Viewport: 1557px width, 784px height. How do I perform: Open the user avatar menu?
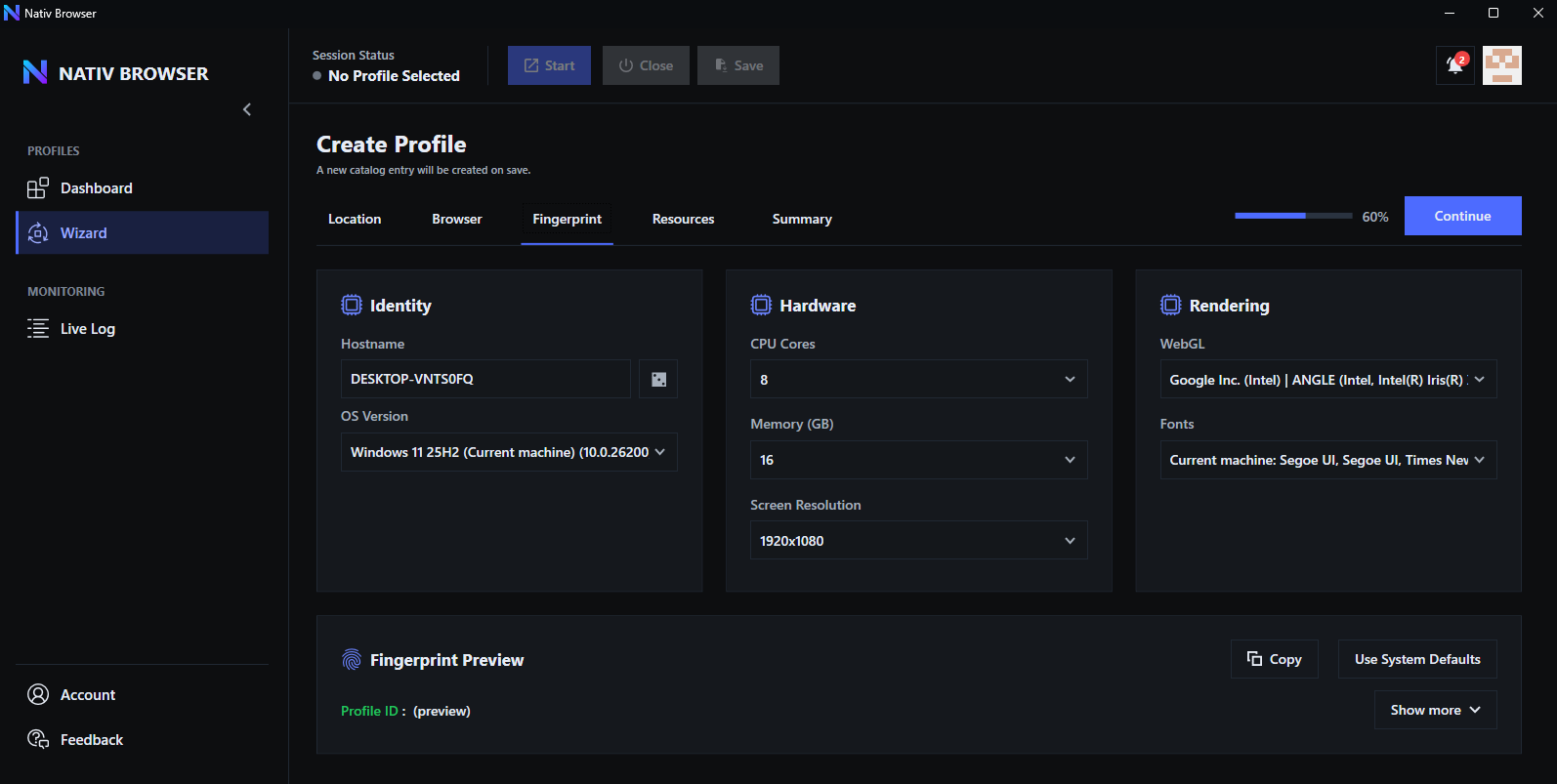coord(1502,65)
